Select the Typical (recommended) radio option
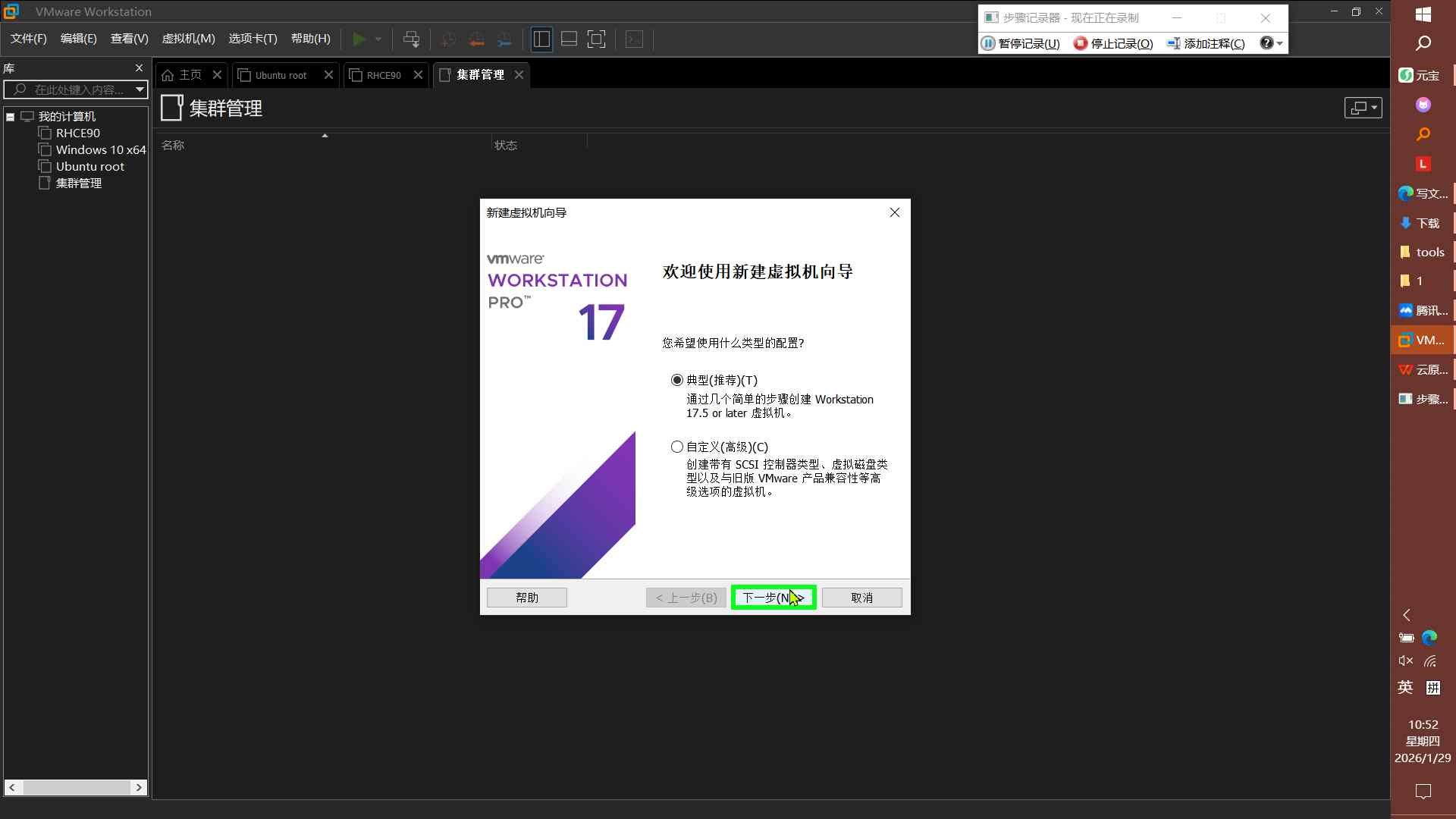Viewport: 1456px width, 819px height. coord(677,380)
